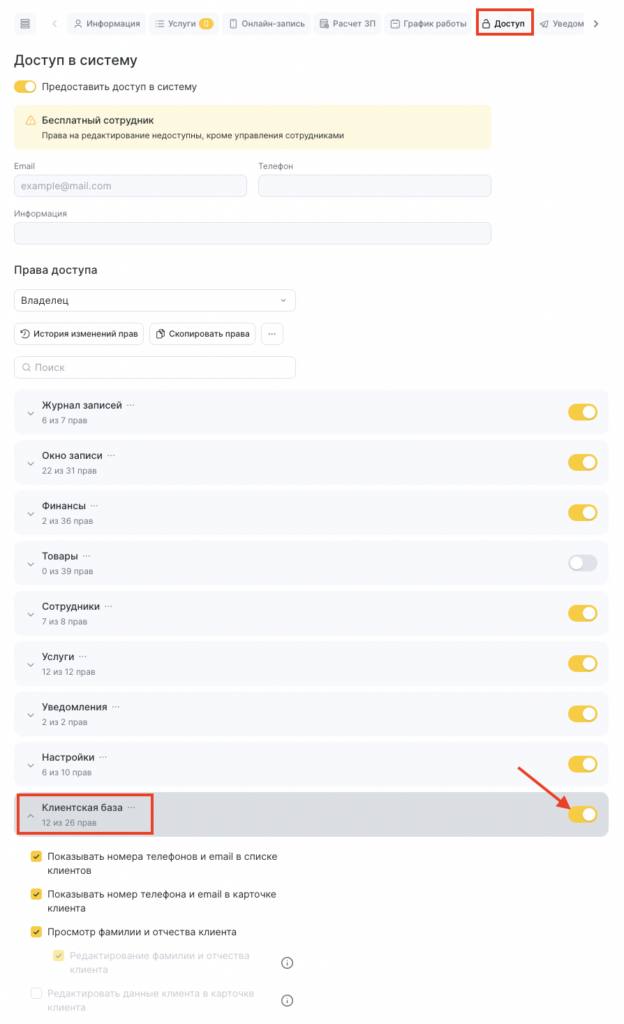
Task: Click the three-dot button beside Скопировать права
Action: point(272,334)
